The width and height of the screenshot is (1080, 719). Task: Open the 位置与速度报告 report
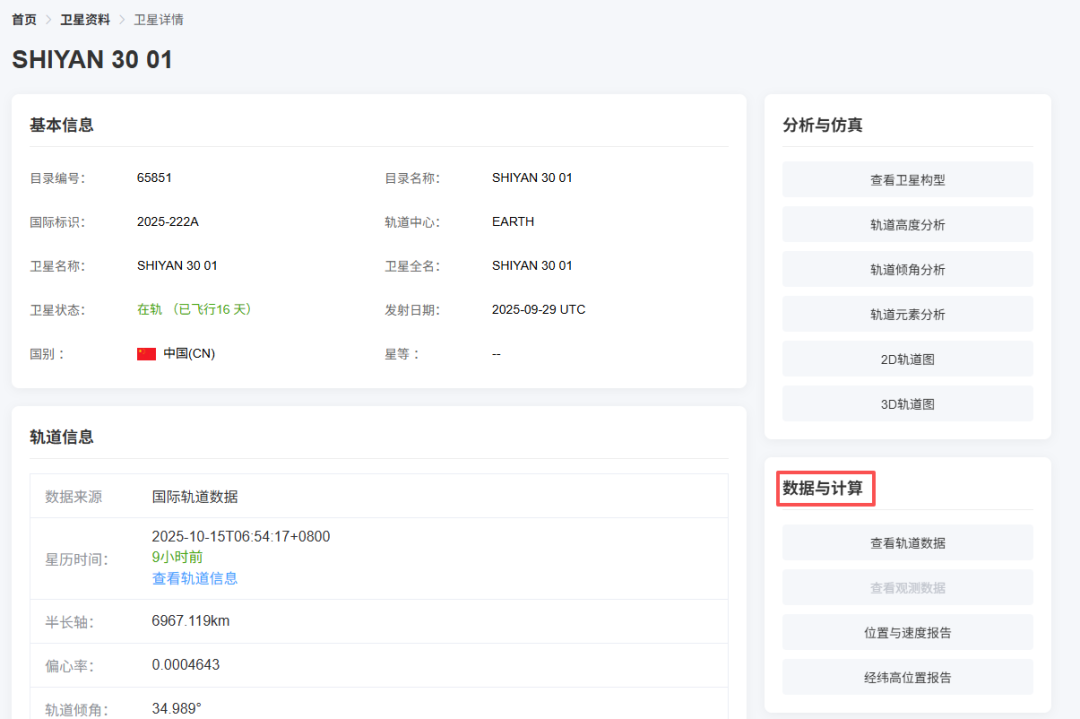[x=907, y=633]
